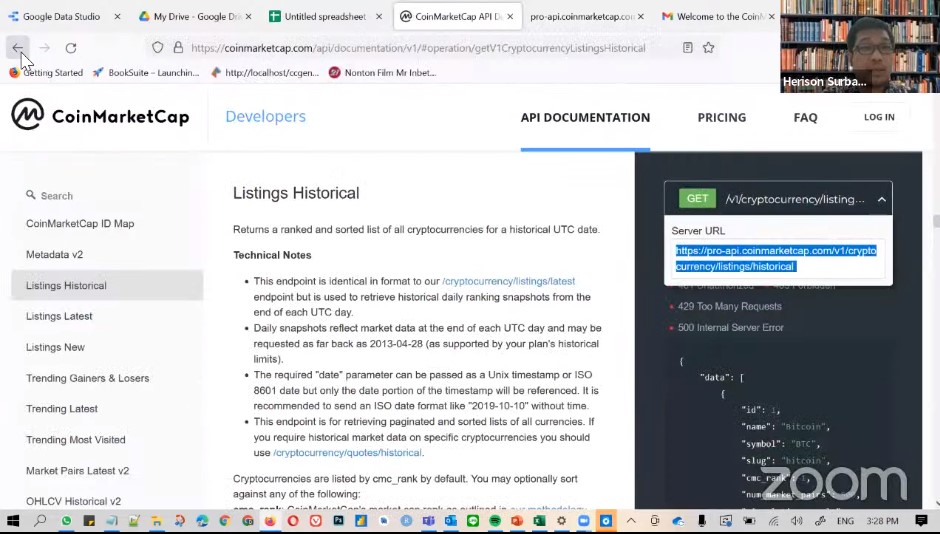This screenshot has height=534, width=940.
Task: Click 500 Internal Server Error response
Action: click(x=730, y=328)
